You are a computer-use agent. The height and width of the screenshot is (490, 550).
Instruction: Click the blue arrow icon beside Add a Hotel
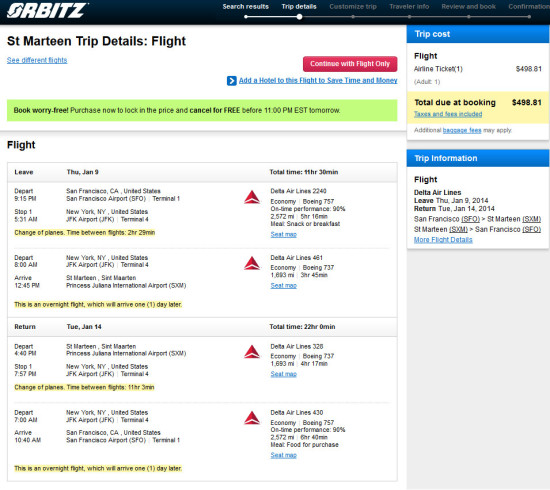232,81
